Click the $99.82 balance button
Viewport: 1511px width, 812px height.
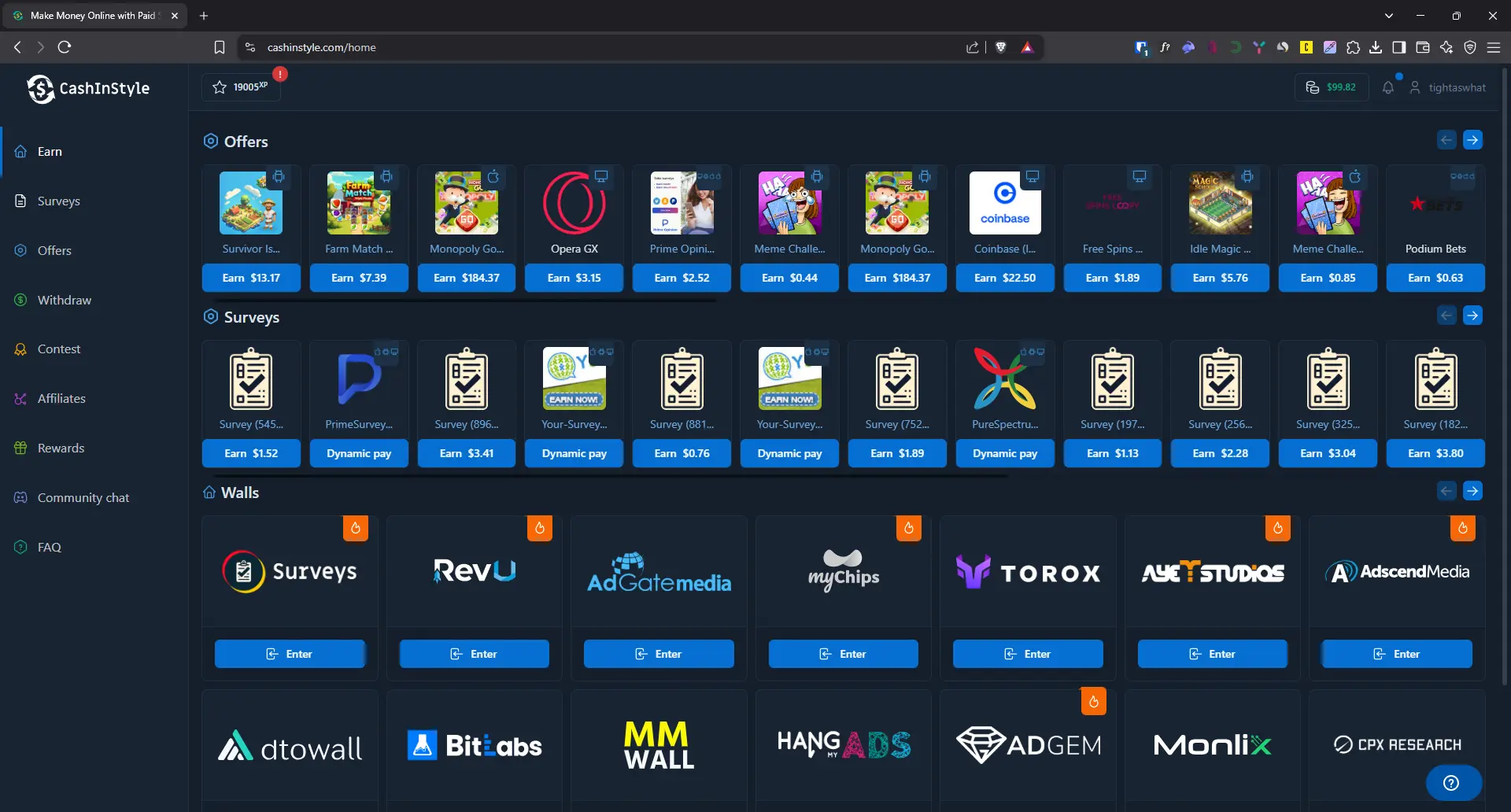pos(1332,87)
